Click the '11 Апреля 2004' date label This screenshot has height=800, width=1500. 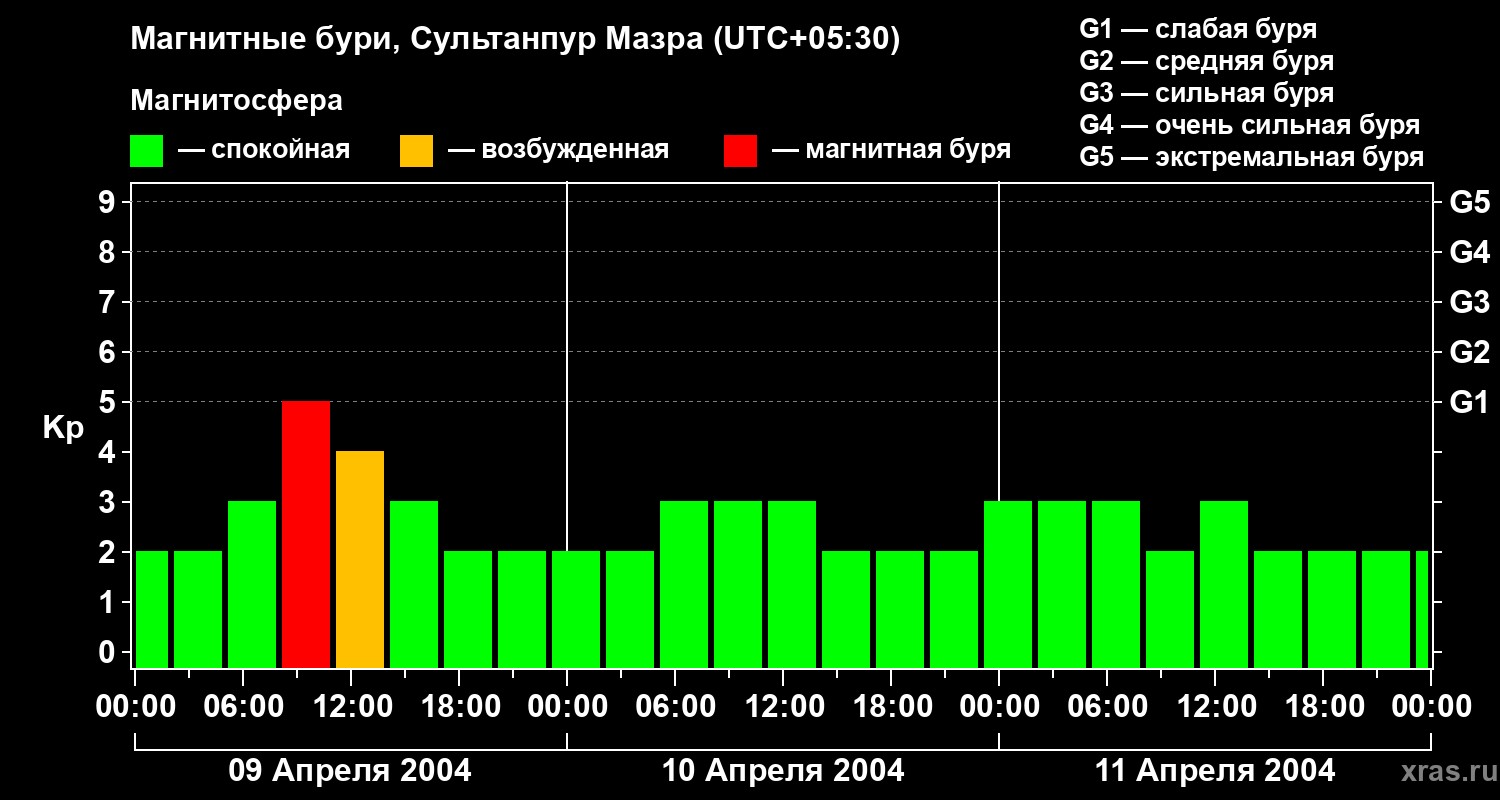1215,770
